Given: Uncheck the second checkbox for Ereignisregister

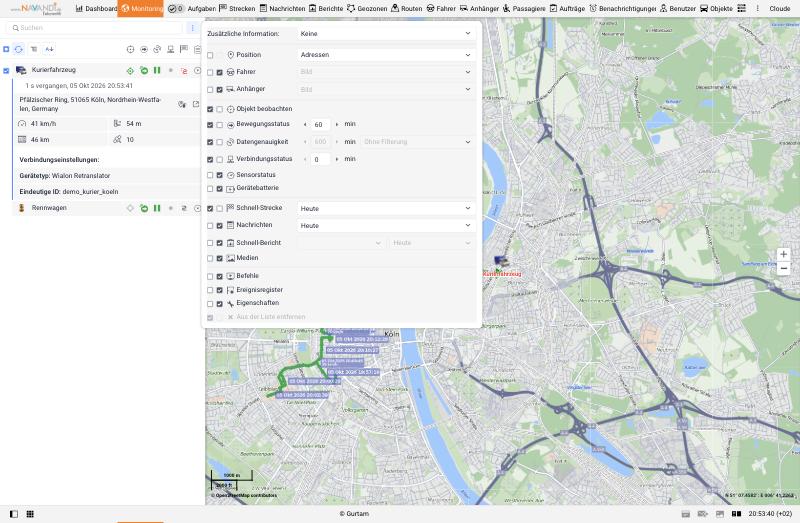Looking at the screenshot, I should (219, 290).
